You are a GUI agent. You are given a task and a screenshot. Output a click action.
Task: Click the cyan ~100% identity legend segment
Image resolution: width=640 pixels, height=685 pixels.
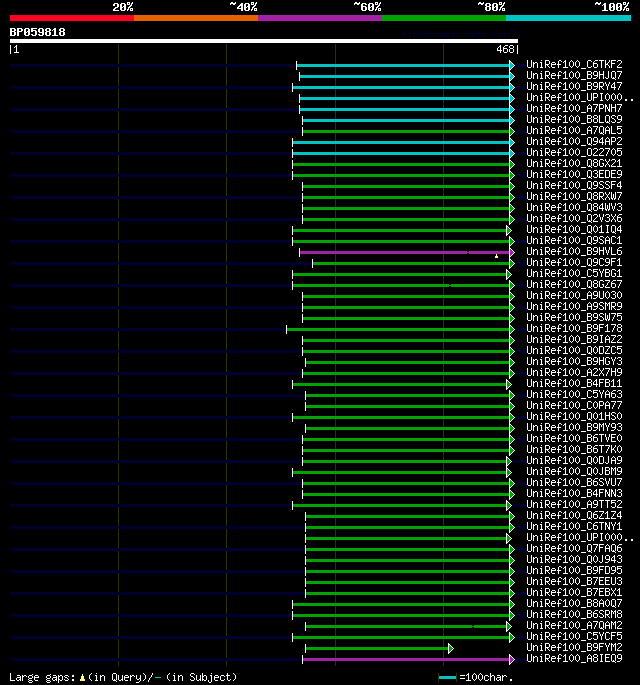pyautogui.click(x=568, y=18)
